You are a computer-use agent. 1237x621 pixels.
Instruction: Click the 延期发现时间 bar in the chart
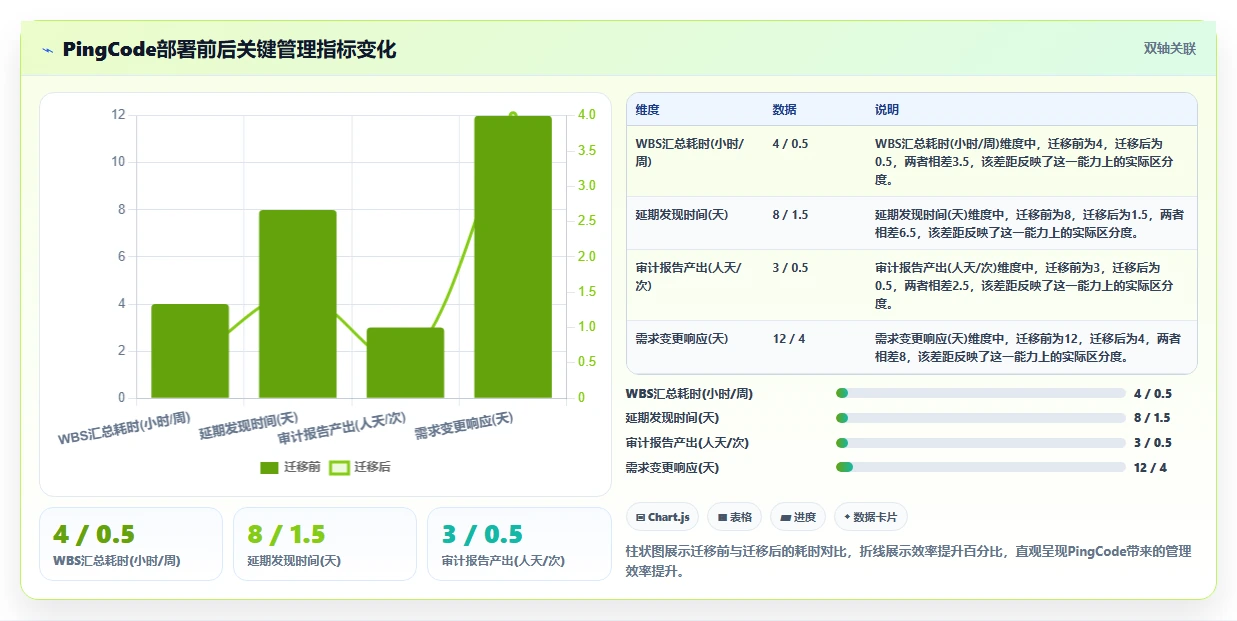pos(298,304)
